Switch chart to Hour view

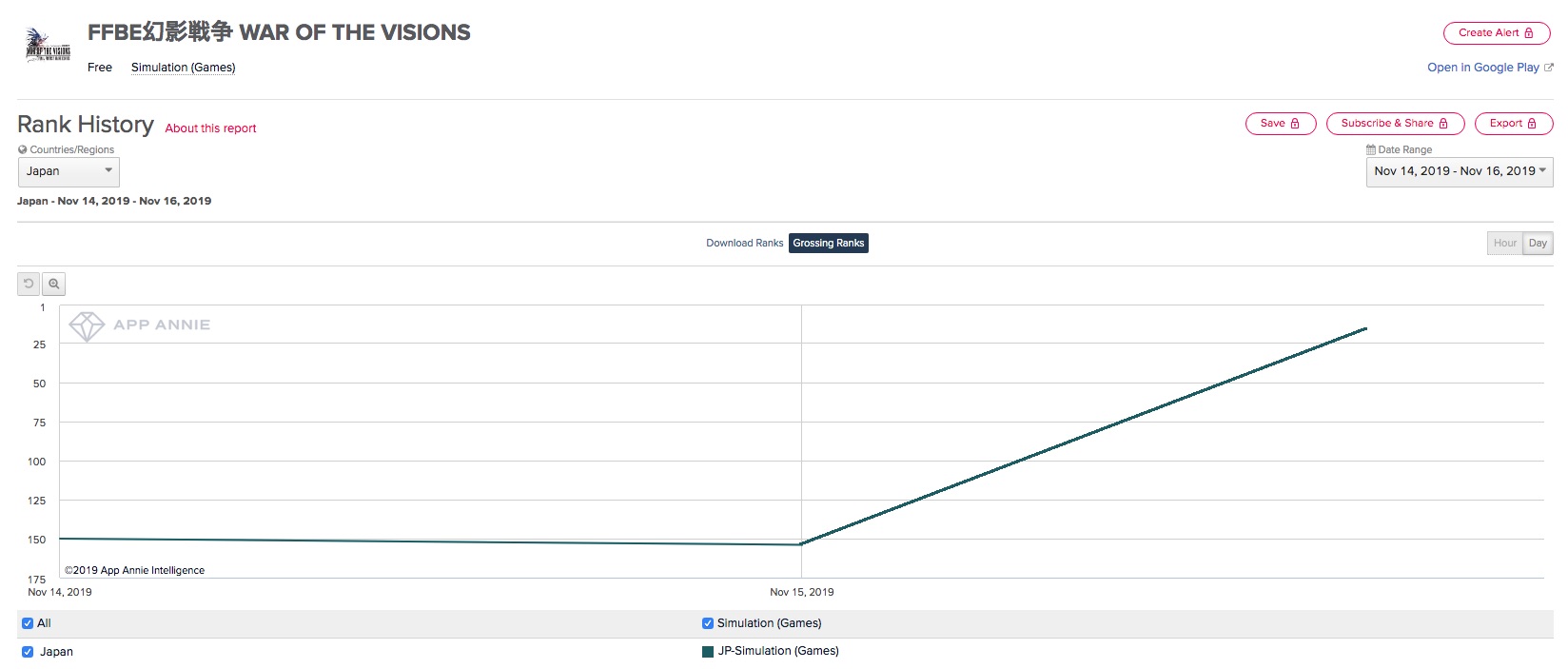click(1505, 244)
